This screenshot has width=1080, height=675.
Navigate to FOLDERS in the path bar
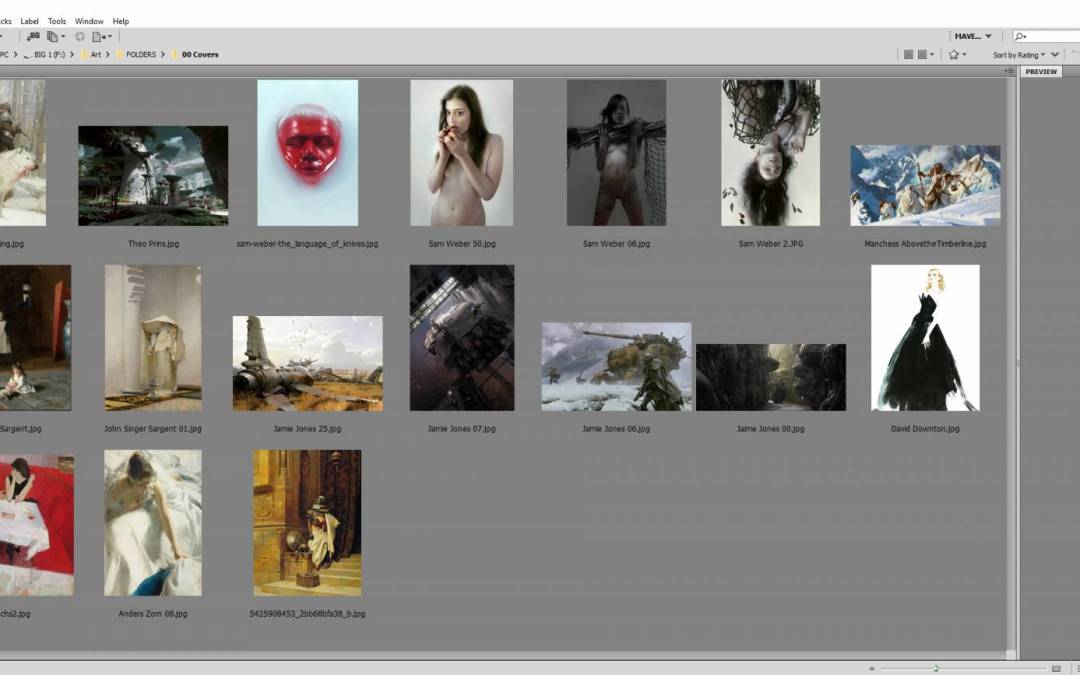[x=140, y=55]
